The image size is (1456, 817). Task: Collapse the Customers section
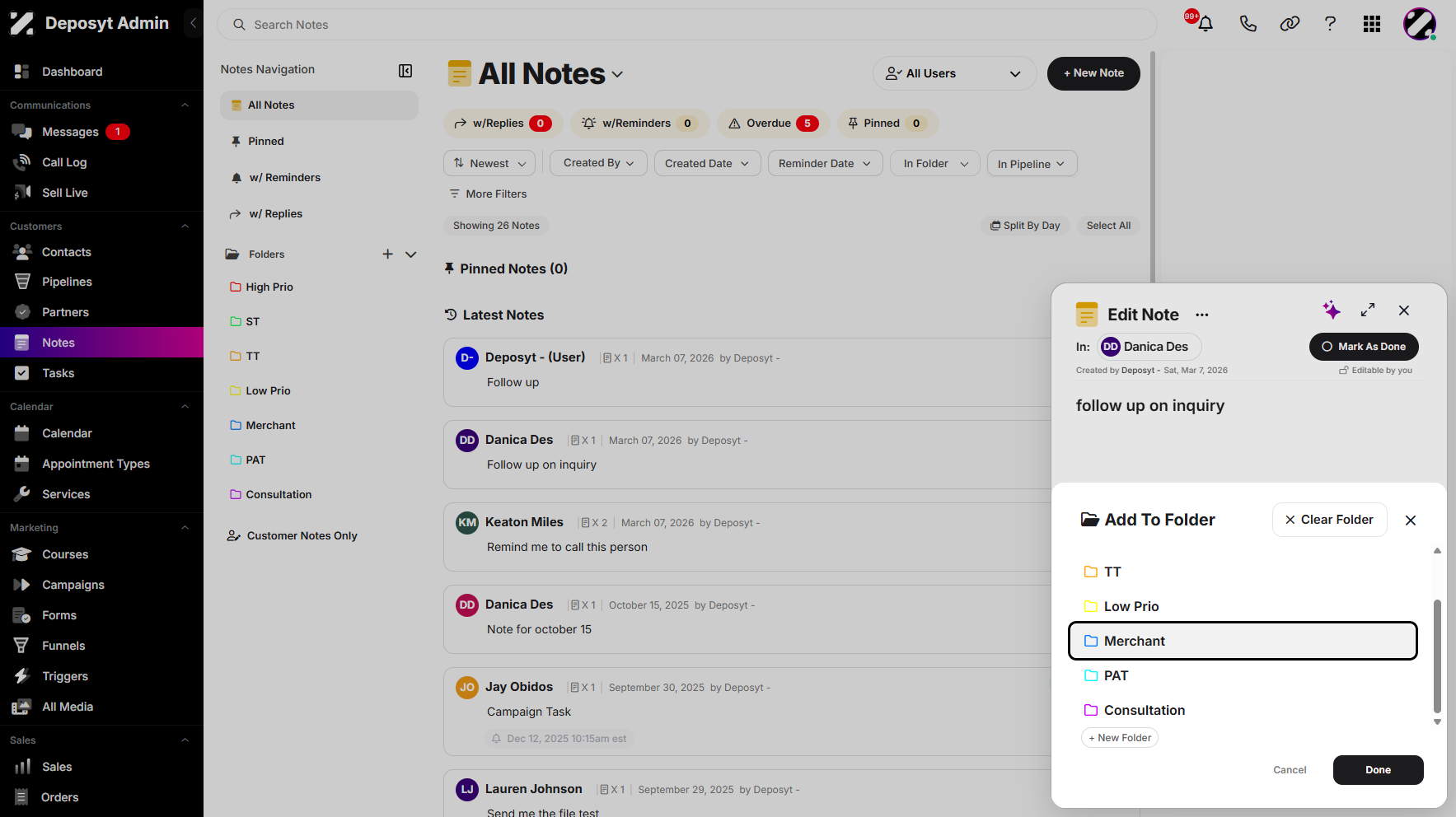point(185,226)
